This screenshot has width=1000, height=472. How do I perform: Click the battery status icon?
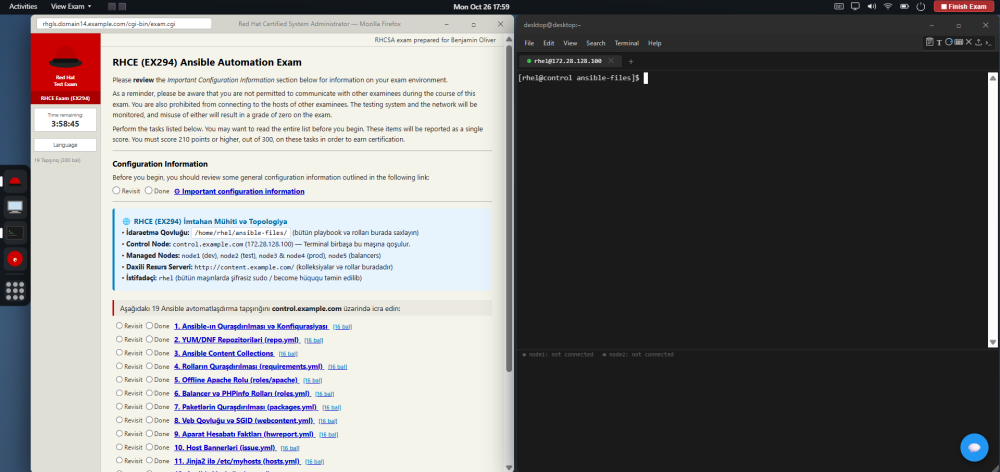[x=904, y=6]
